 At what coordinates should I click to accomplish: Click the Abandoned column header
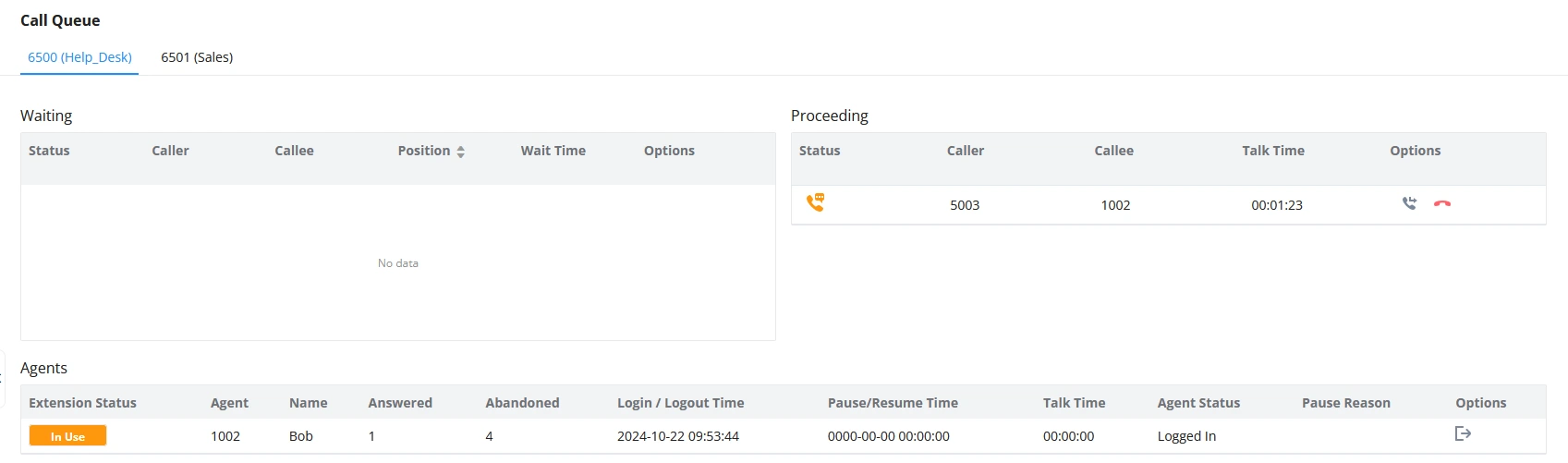pyautogui.click(x=522, y=403)
